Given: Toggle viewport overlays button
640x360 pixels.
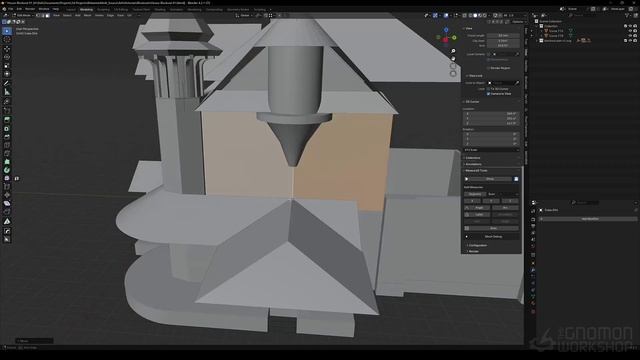Looking at the screenshot, I should tap(446, 15).
